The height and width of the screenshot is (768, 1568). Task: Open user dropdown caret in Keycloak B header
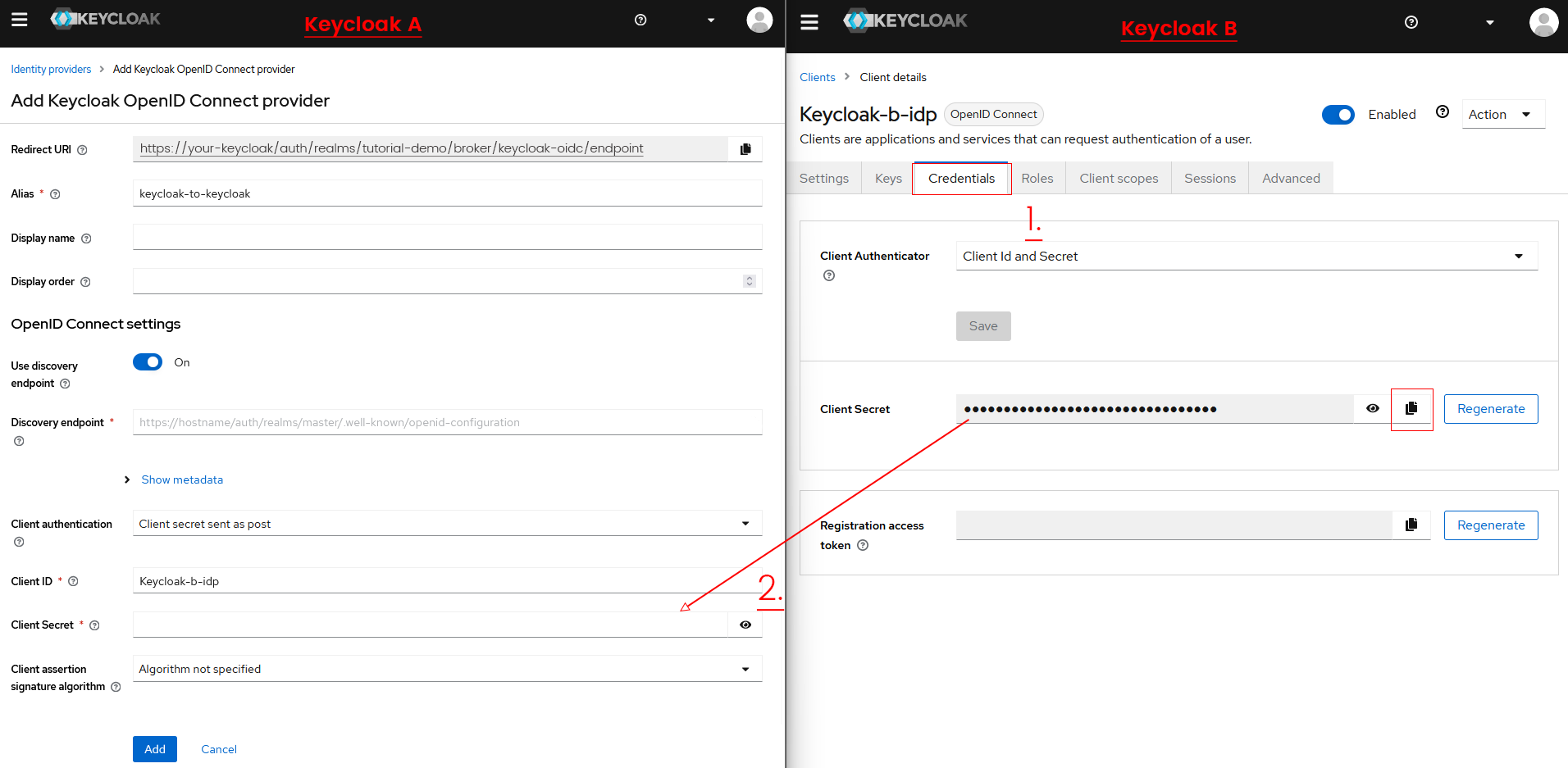pyautogui.click(x=1490, y=22)
